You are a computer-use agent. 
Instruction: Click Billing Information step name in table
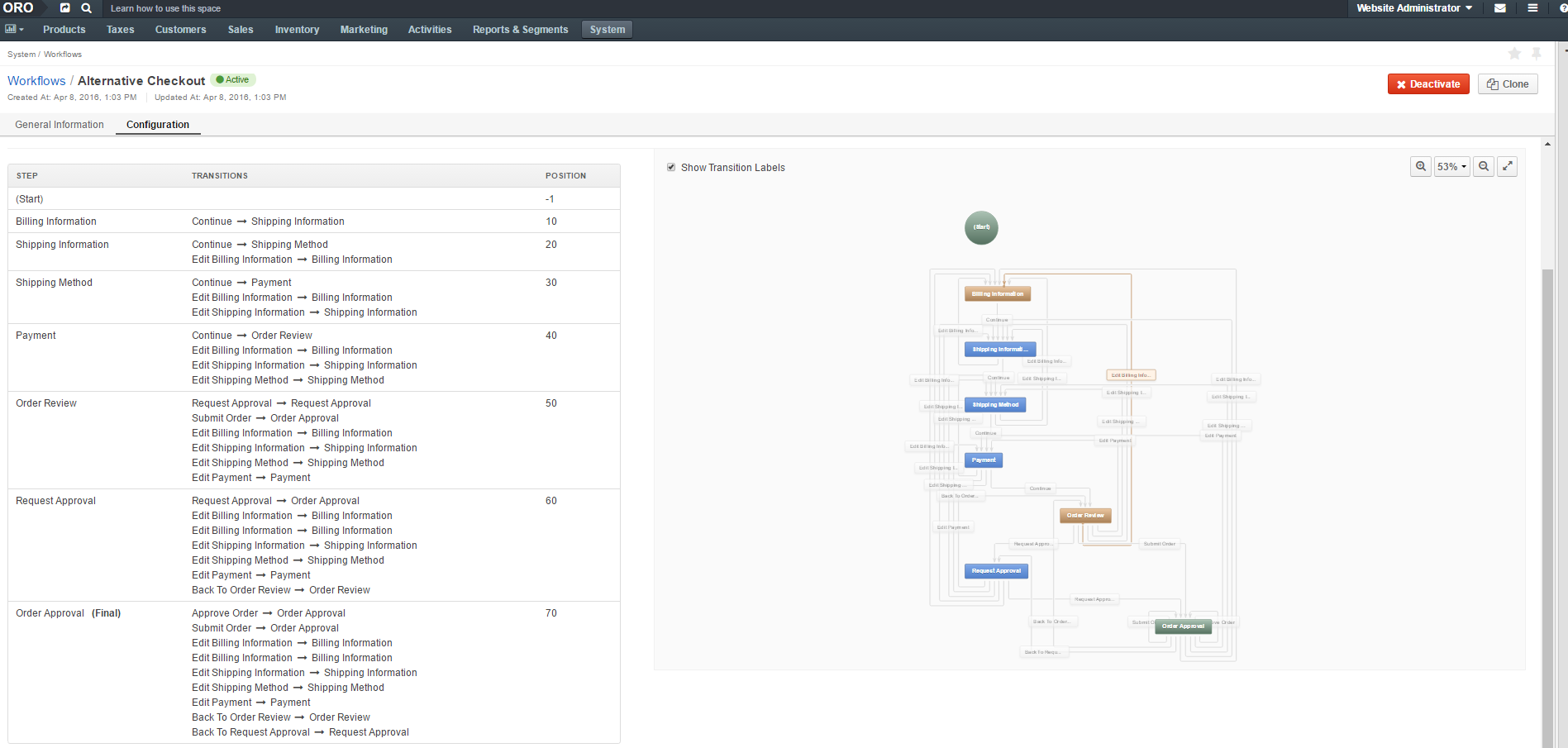[x=56, y=222]
